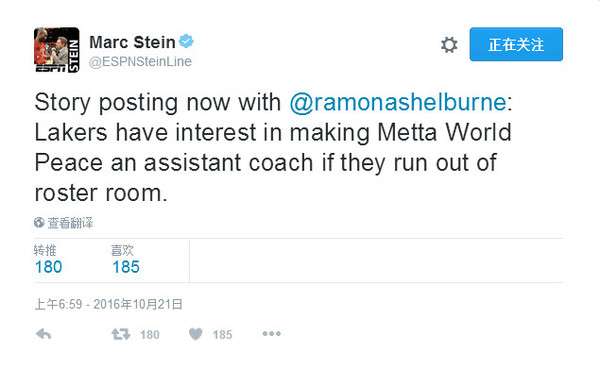600x369 pixels.
Task: Open the gear settings dropdown
Action: 449,45
